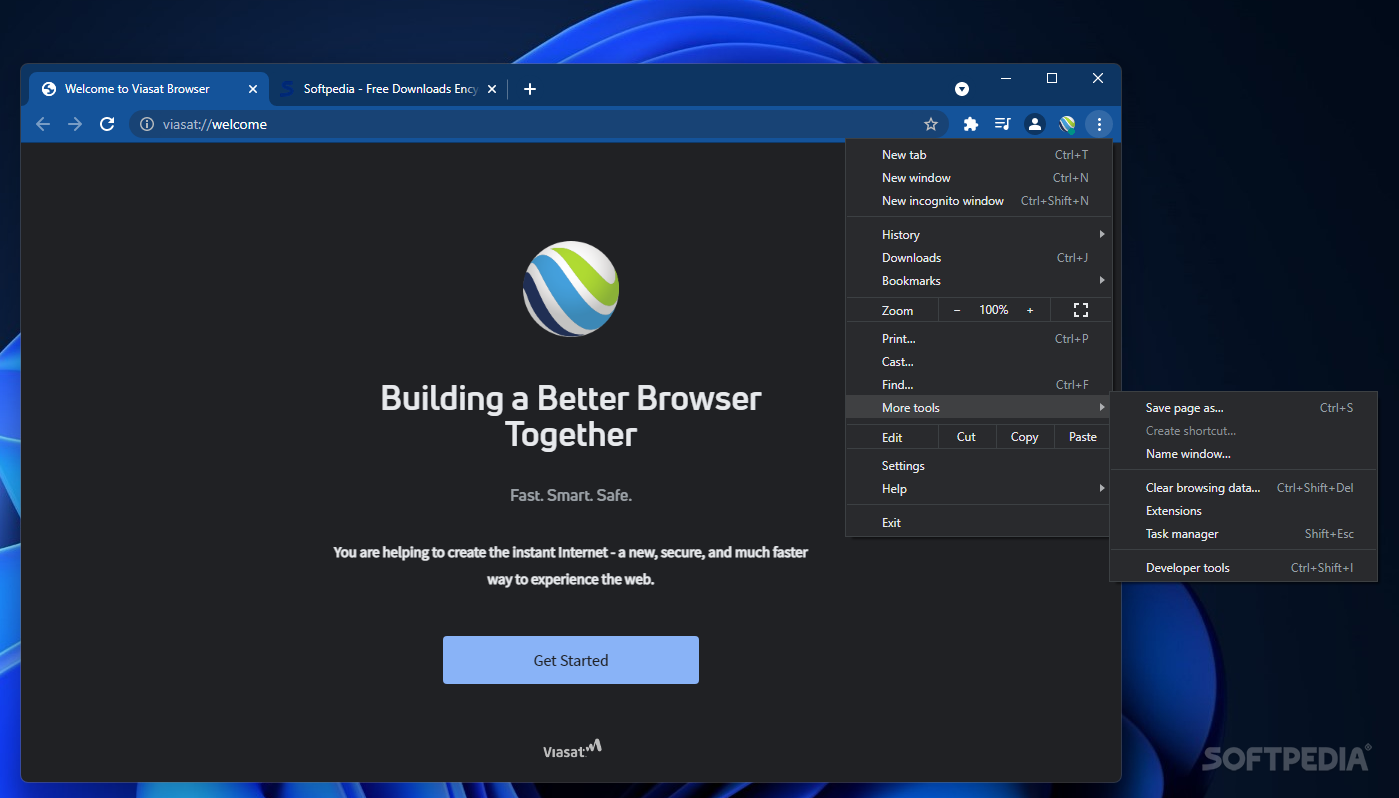
Task: Click the Viasat logo at page bottom
Action: point(572,749)
